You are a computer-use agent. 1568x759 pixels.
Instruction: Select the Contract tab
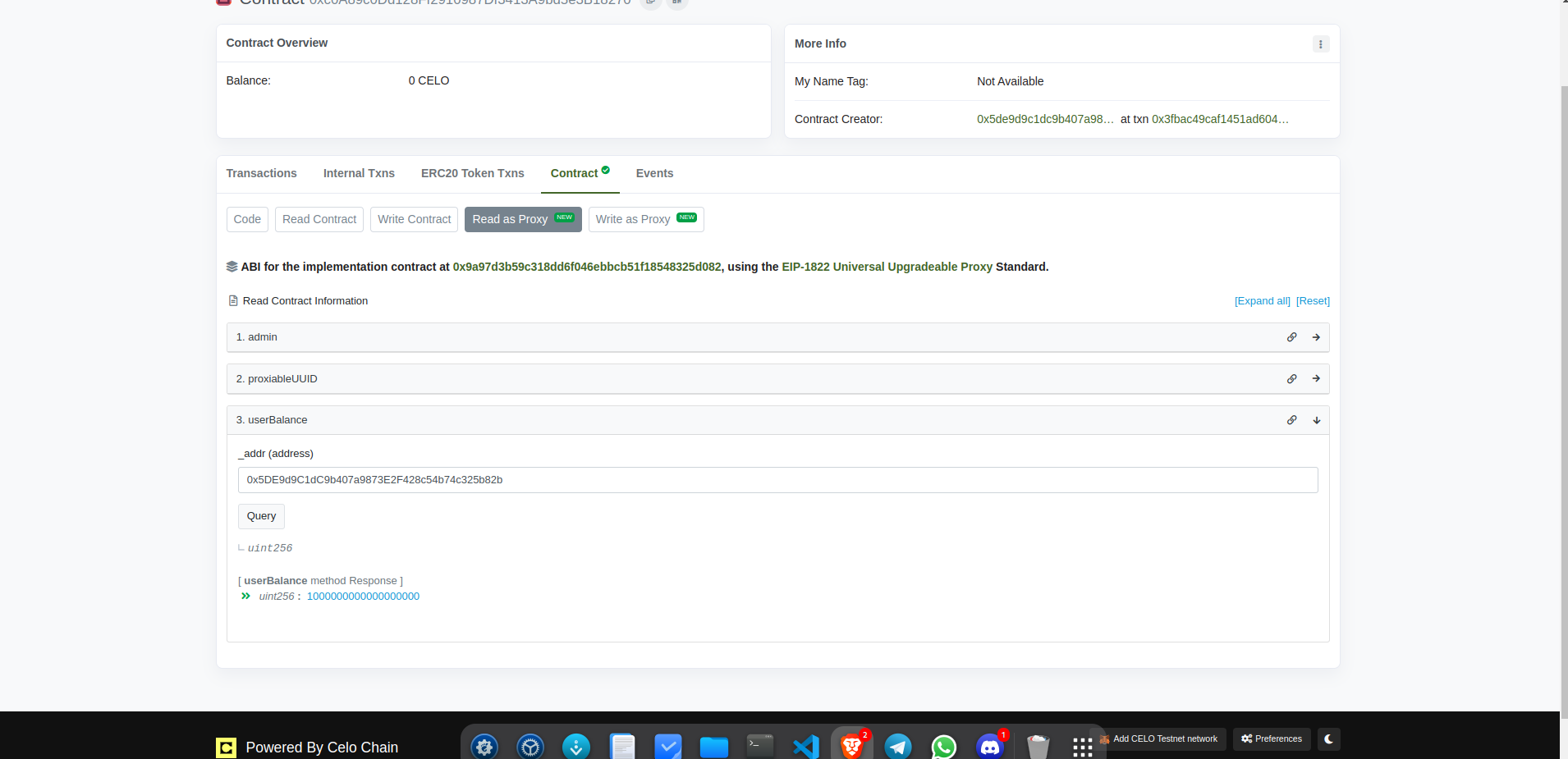pyautogui.click(x=580, y=173)
